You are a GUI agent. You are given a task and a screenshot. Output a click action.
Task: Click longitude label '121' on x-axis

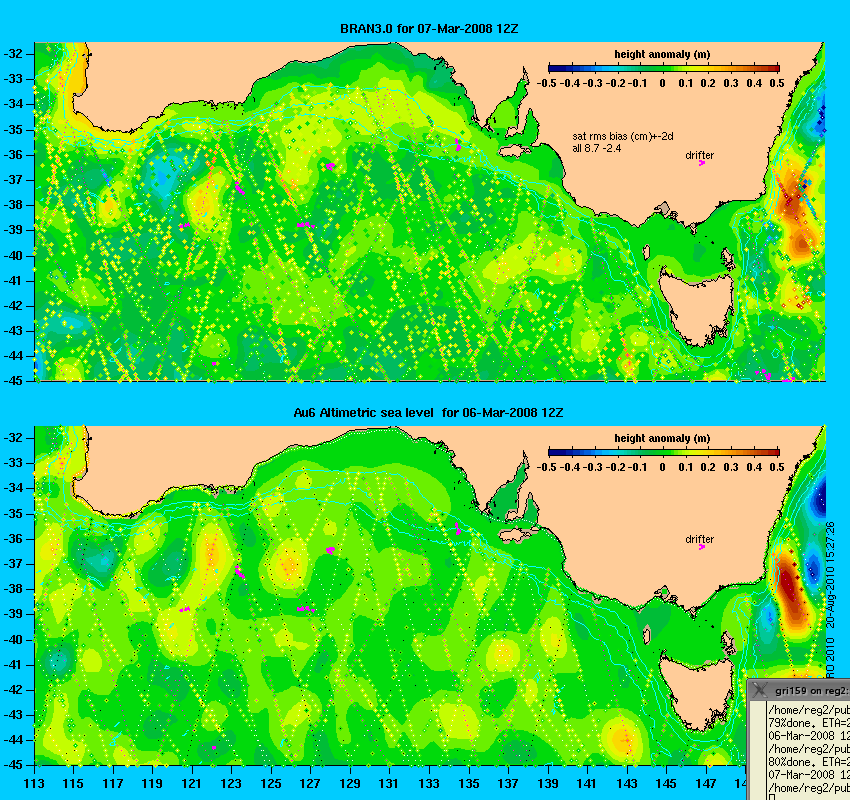click(192, 784)
